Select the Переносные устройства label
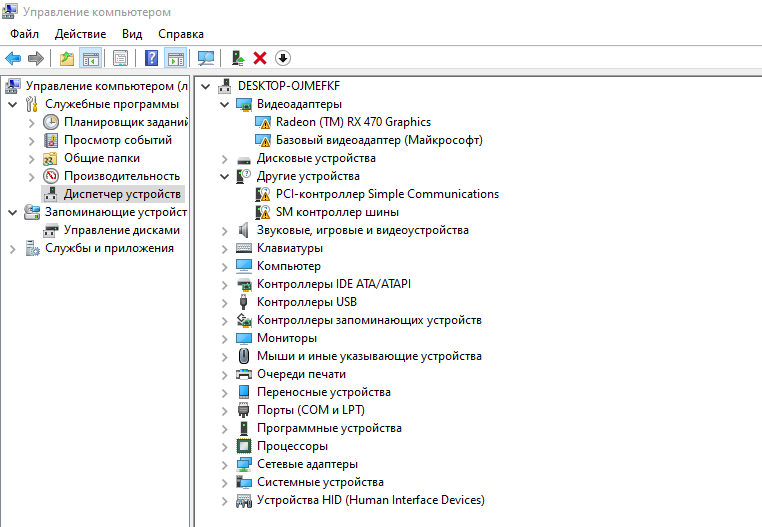 point(324,392)
